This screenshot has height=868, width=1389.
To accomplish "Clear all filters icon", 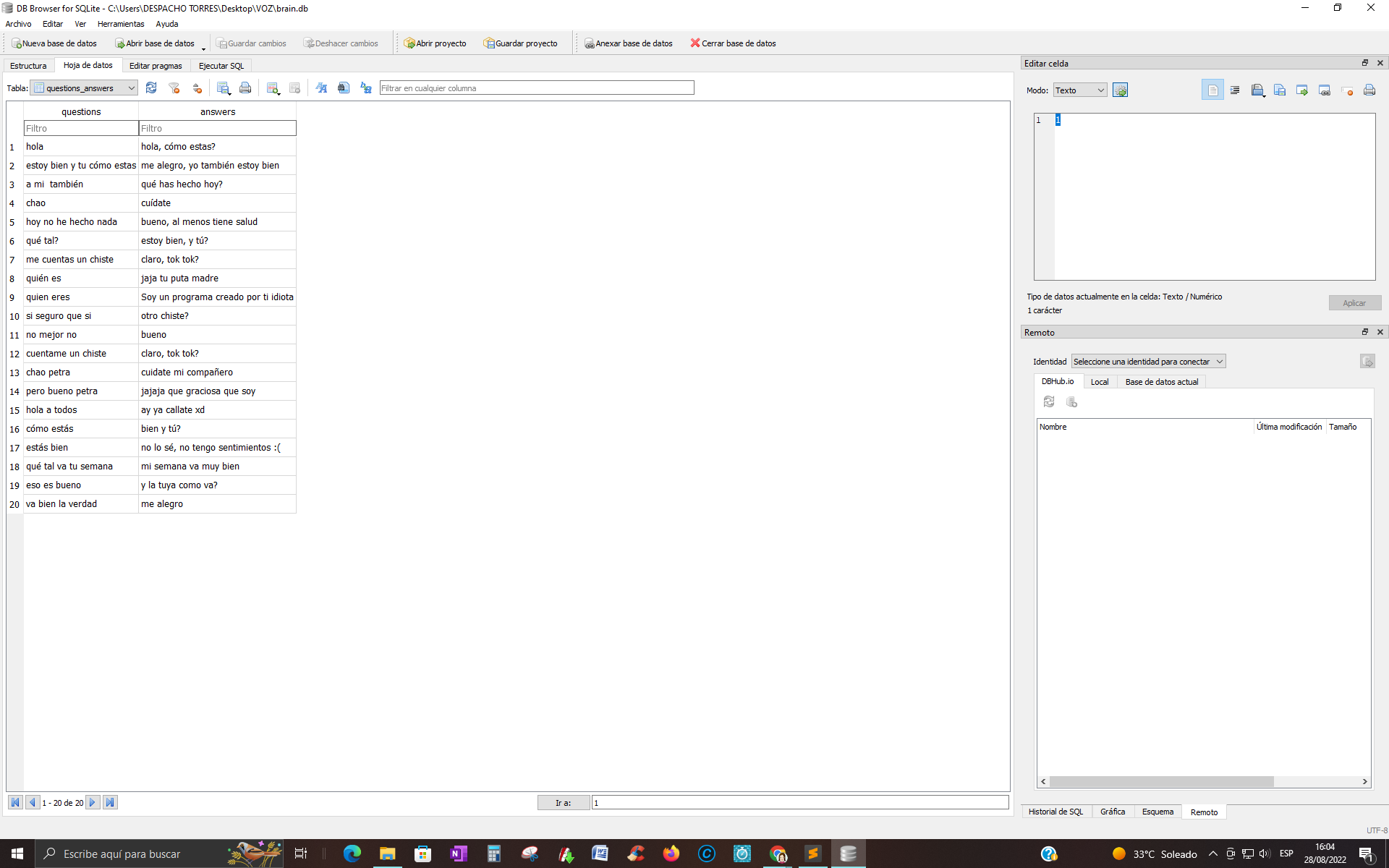I will pos(174,88).
